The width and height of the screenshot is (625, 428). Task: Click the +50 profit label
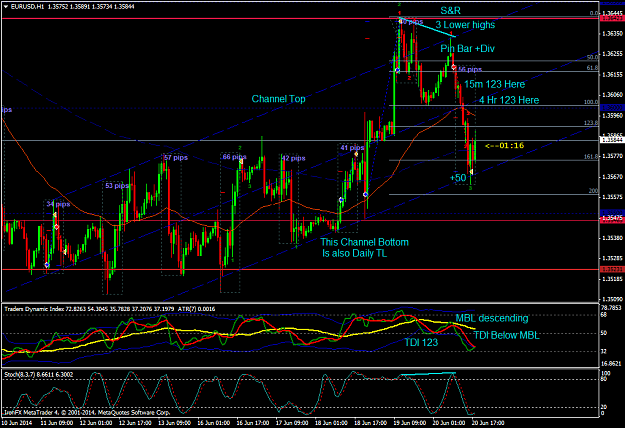tap(458, 178)
